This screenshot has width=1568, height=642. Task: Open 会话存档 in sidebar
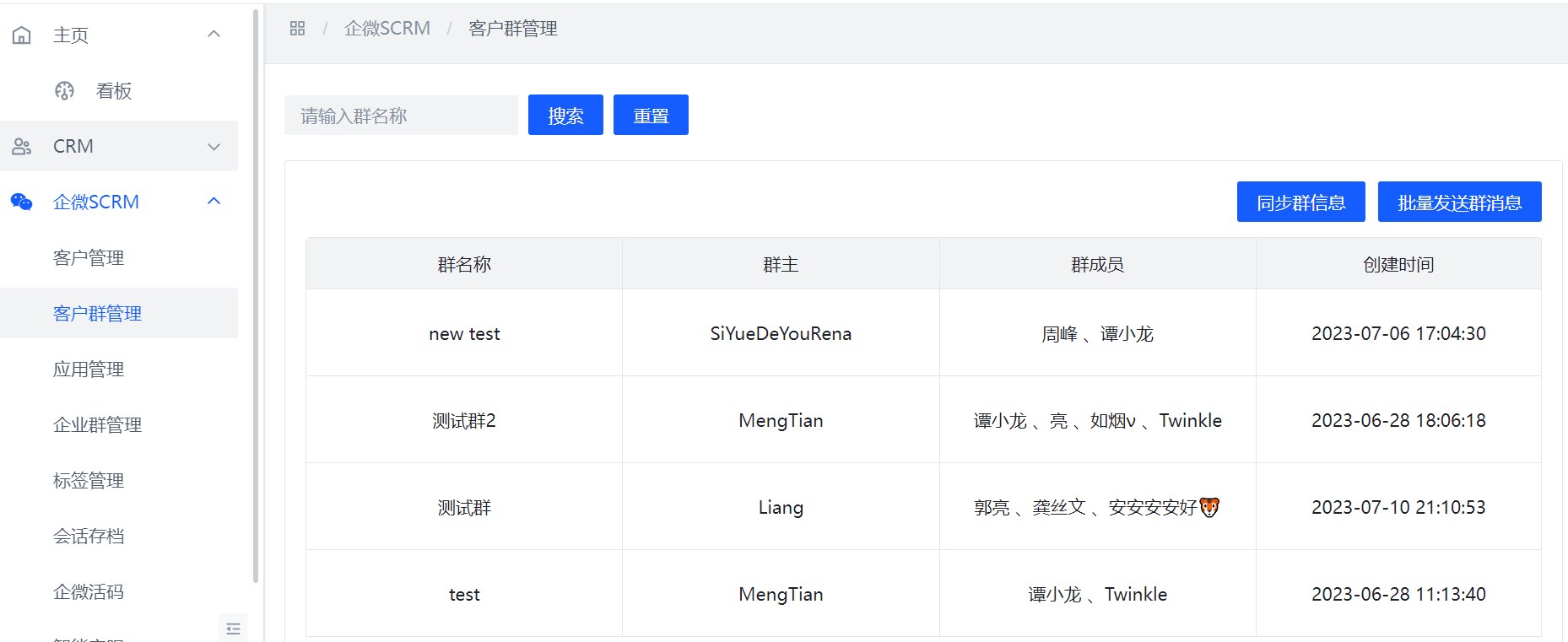coord(89,536)
